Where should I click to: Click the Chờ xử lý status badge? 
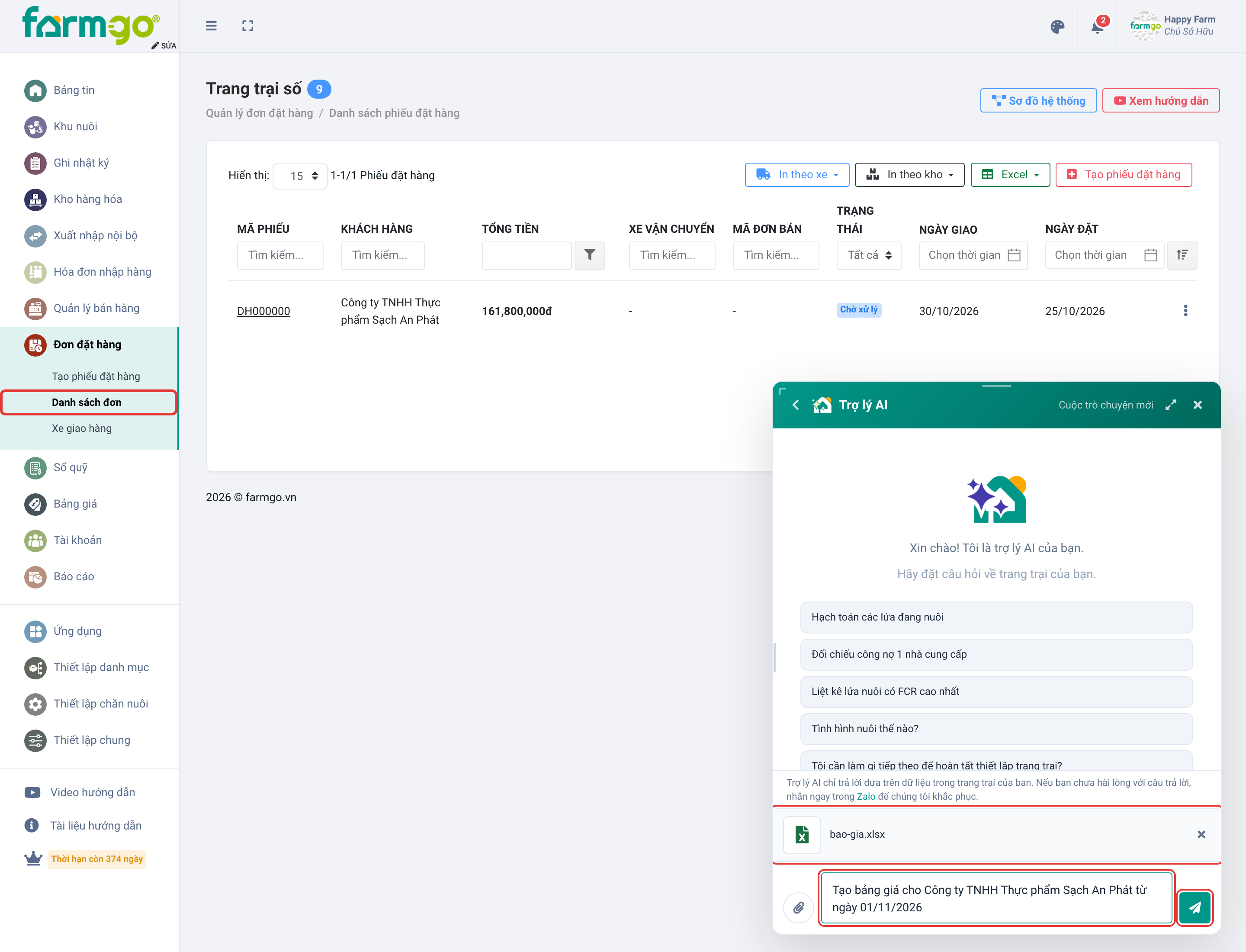tap(858, 309)
